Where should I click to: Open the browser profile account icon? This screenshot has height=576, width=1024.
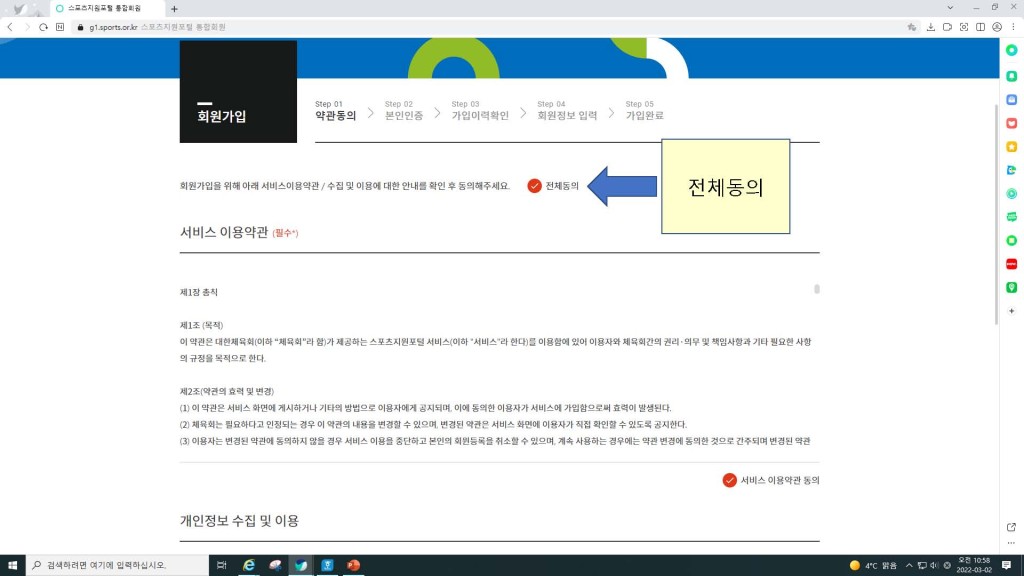pos(997,27)
